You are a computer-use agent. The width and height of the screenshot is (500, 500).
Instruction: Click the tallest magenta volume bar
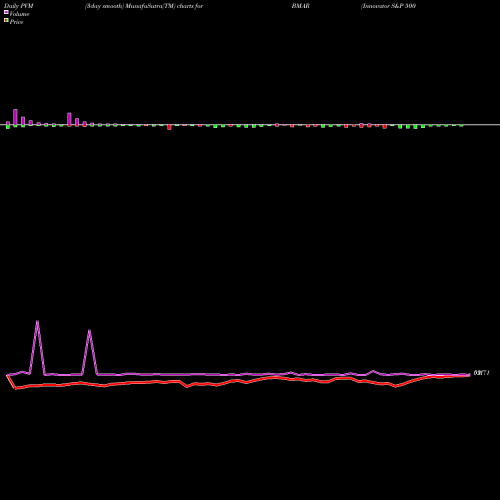15,117
